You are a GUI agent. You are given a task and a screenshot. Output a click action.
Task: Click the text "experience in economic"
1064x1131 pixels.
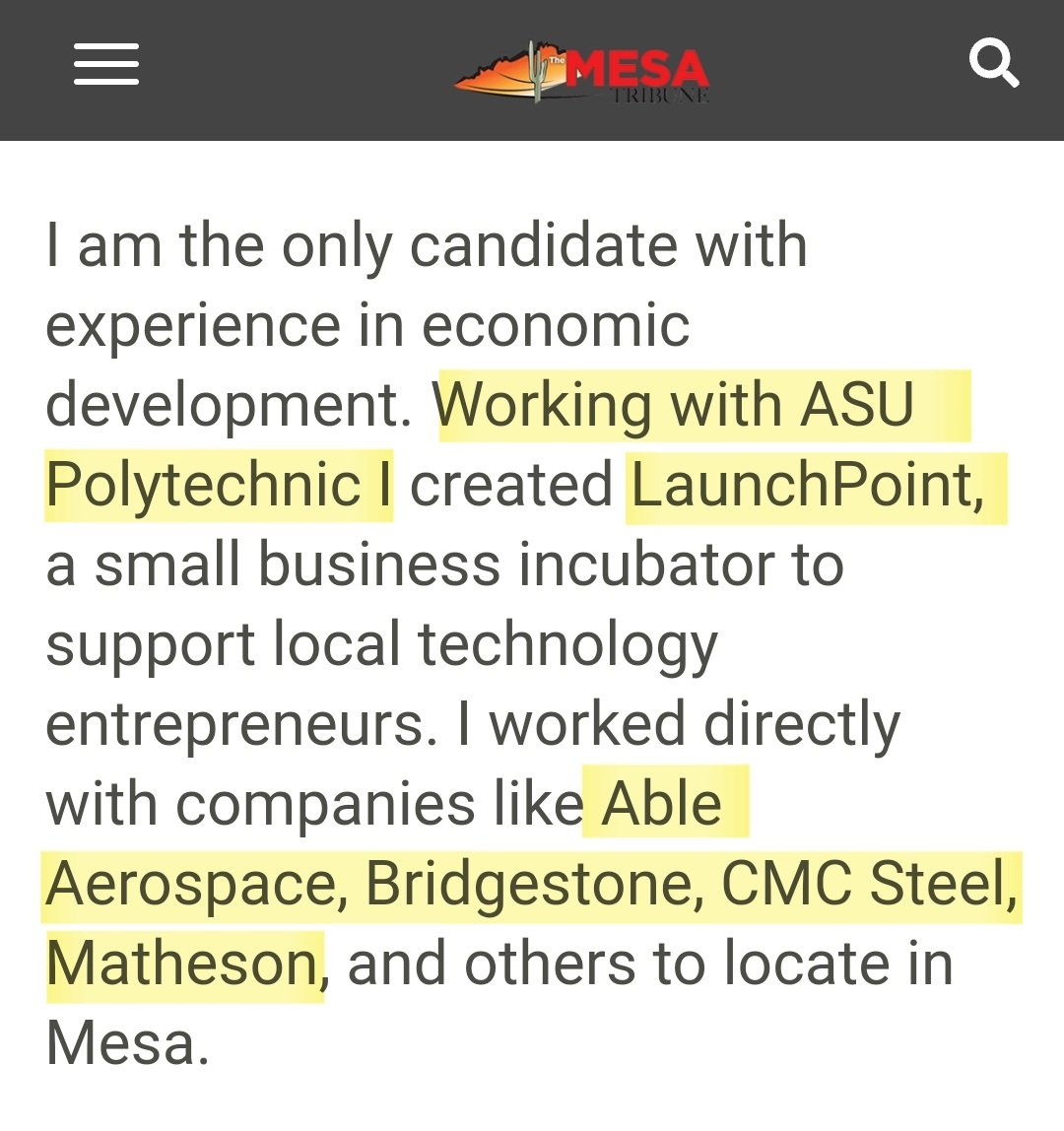point(366,325)
